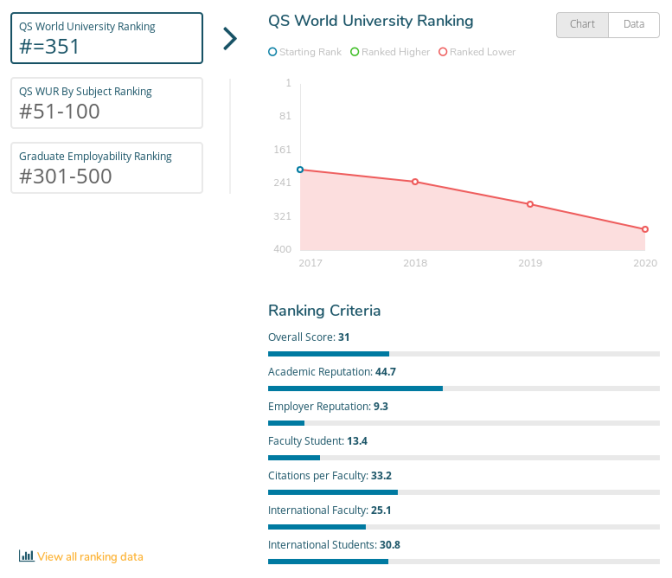
Task: Click the Academic Reputation score bar
Action: click(x=464, y=389)
